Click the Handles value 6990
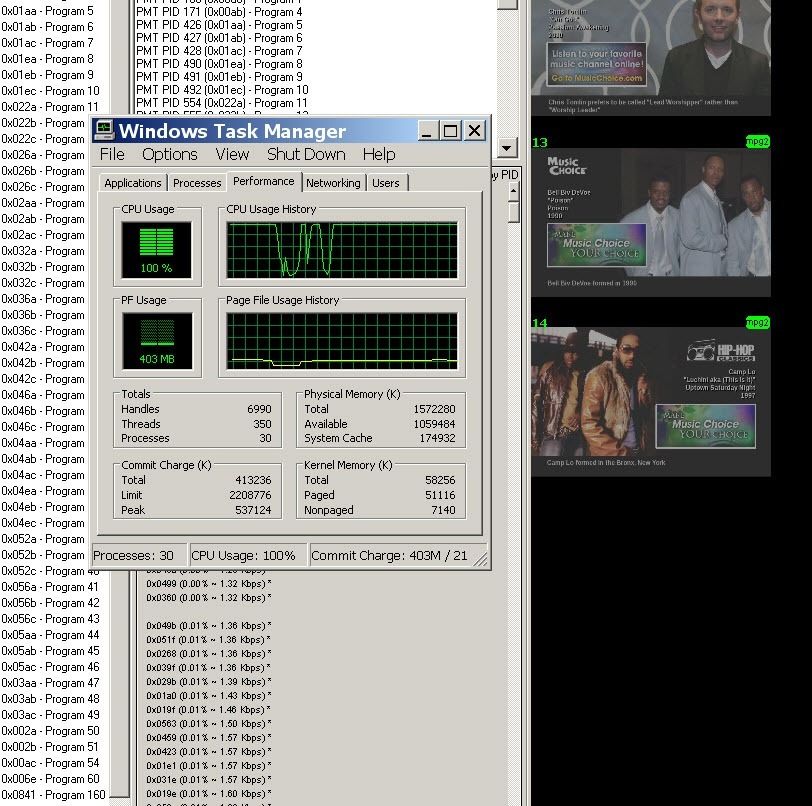 [259, 409]
